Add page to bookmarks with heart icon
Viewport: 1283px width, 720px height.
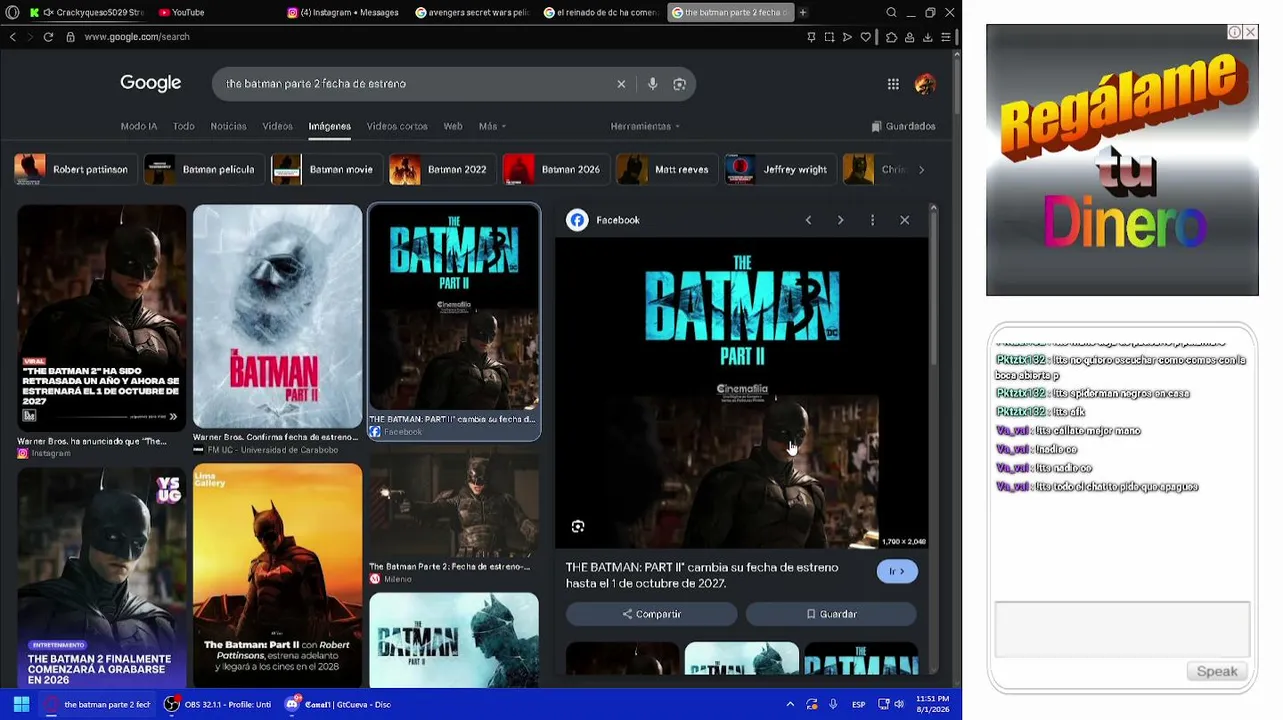tap(866, 37)
